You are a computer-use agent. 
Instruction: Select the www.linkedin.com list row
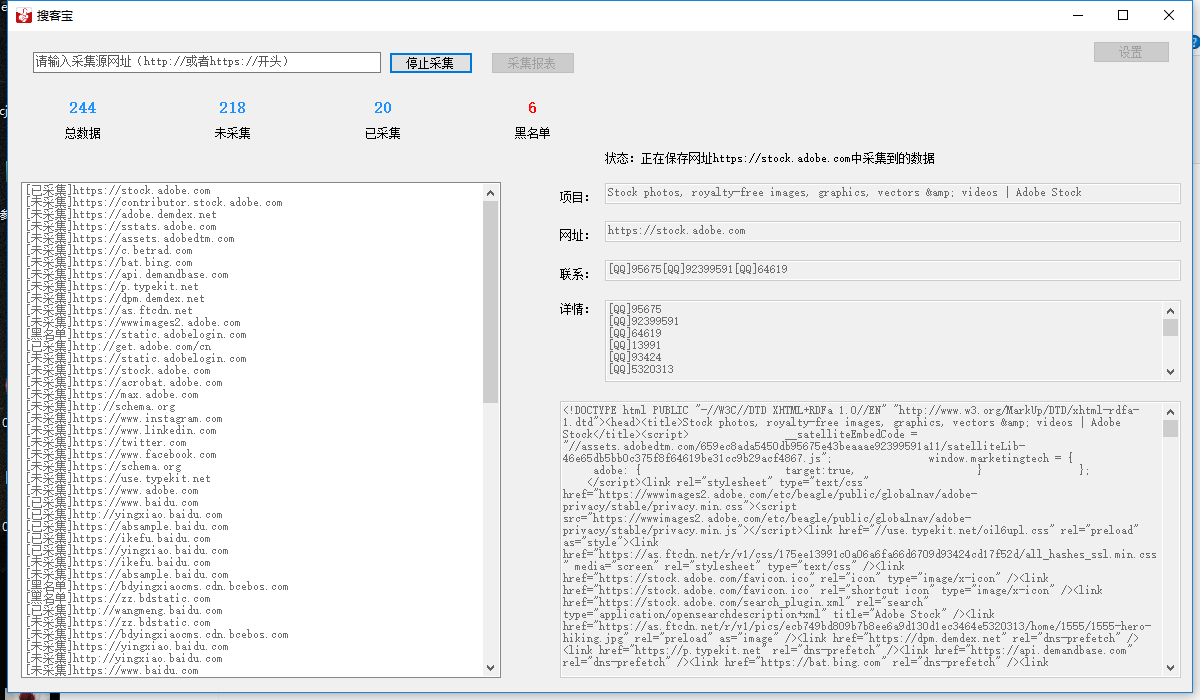254,430
